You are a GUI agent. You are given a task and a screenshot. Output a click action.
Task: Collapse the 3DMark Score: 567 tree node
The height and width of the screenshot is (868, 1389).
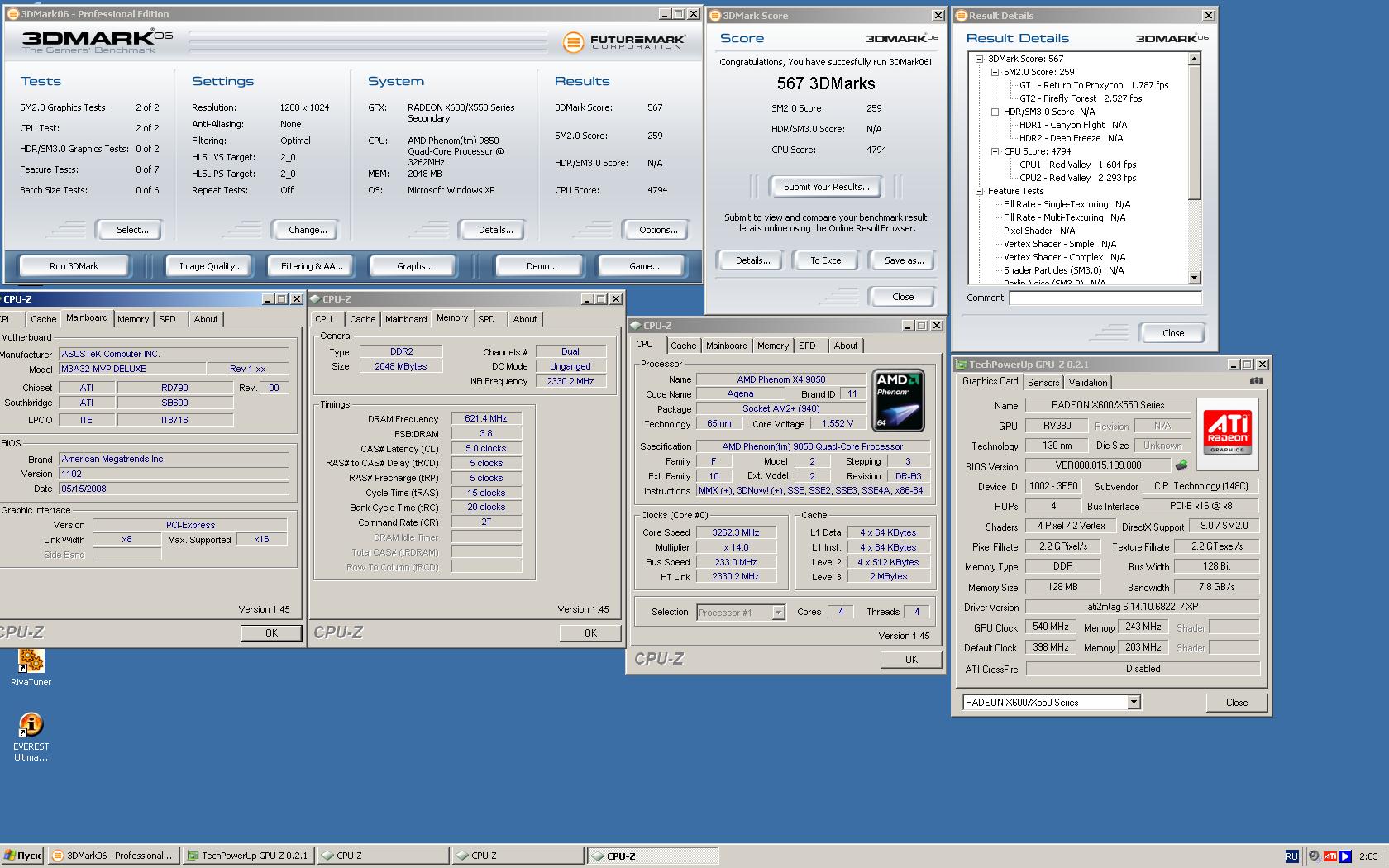[x=980, y=59]
